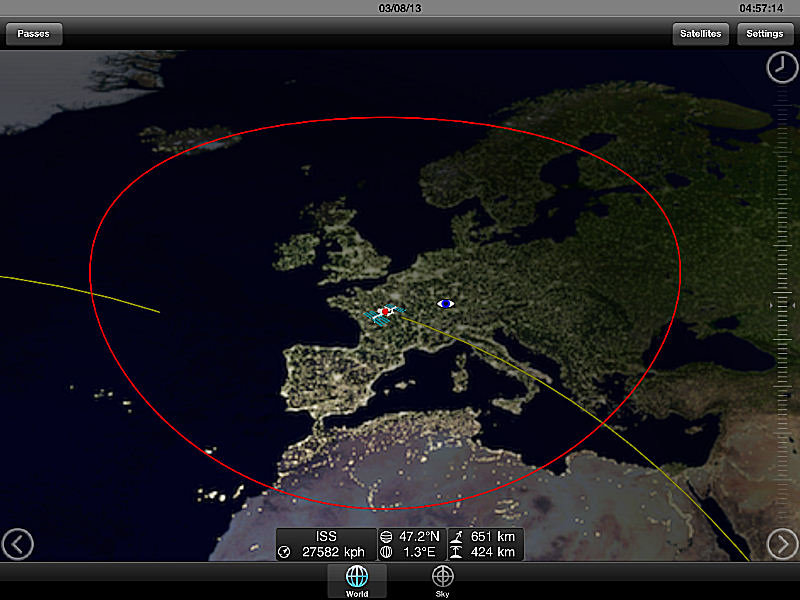
Task: Switch to the World view tab
Action: tap(357, 581)
